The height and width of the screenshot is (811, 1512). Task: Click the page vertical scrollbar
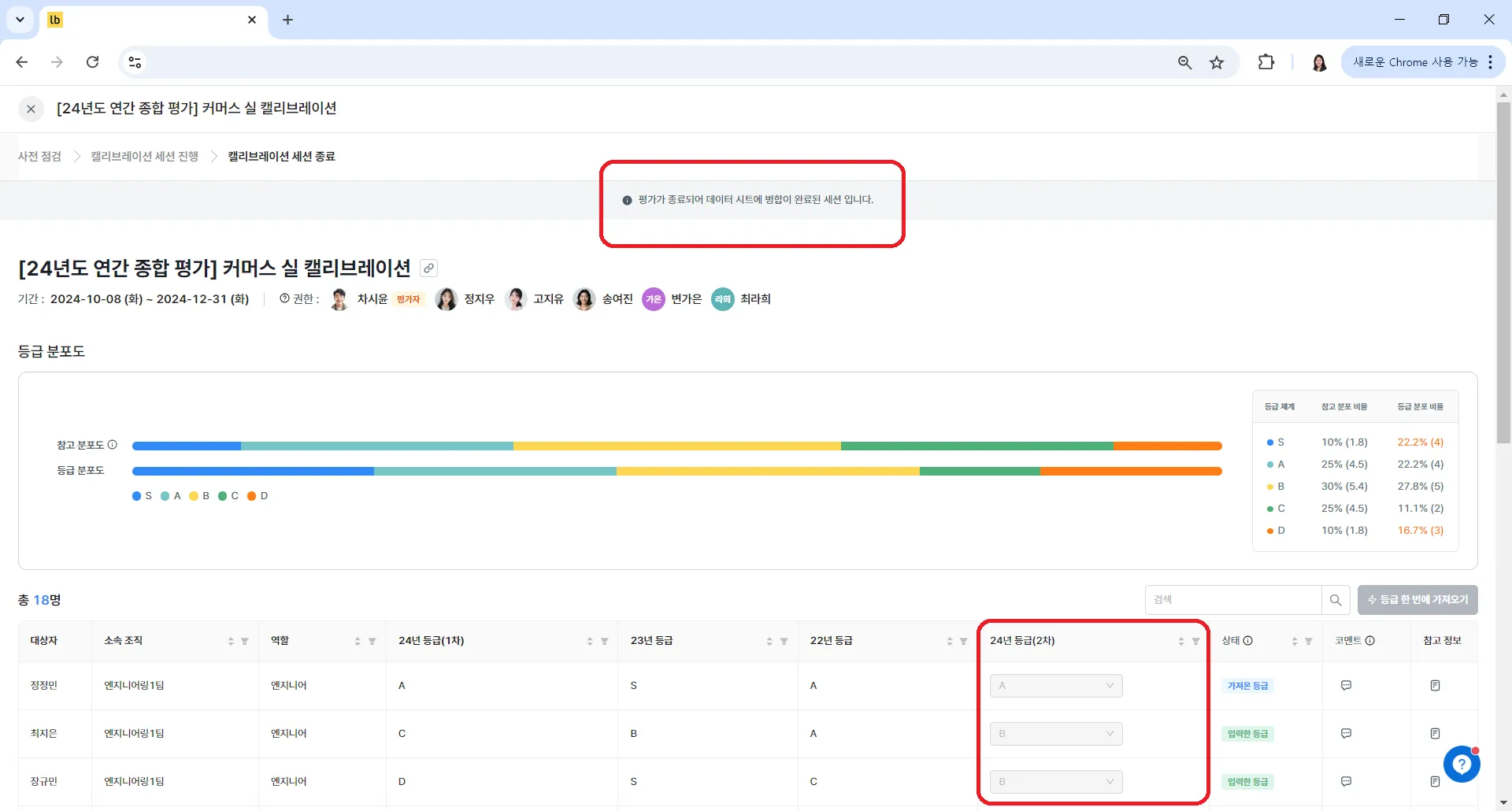point(1503,272)
